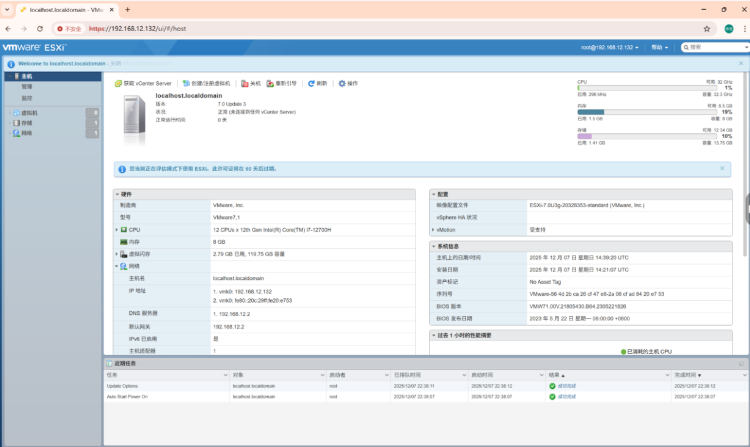Bookmark page with the star icon
750x447 pixels.
(x=707, y=29)
